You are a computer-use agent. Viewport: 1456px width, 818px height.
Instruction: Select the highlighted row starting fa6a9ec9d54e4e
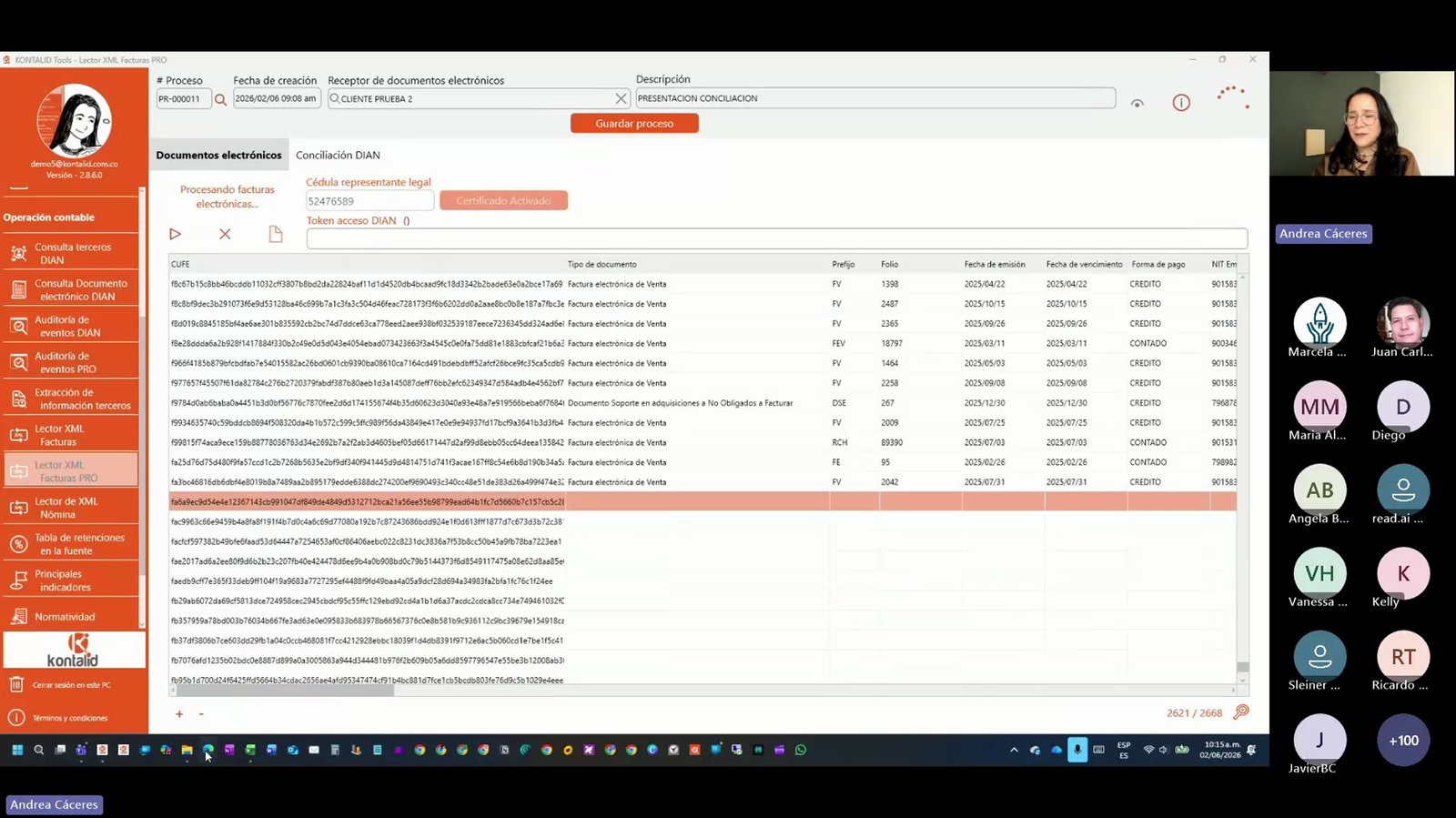(x=703, y=501)
